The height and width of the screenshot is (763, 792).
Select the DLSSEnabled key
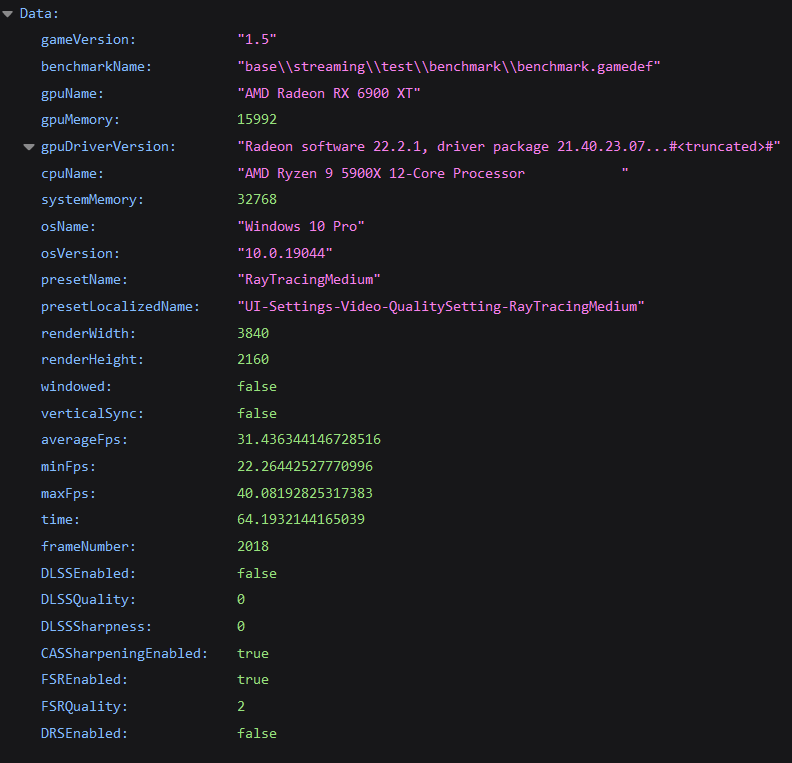pos(88,574)
